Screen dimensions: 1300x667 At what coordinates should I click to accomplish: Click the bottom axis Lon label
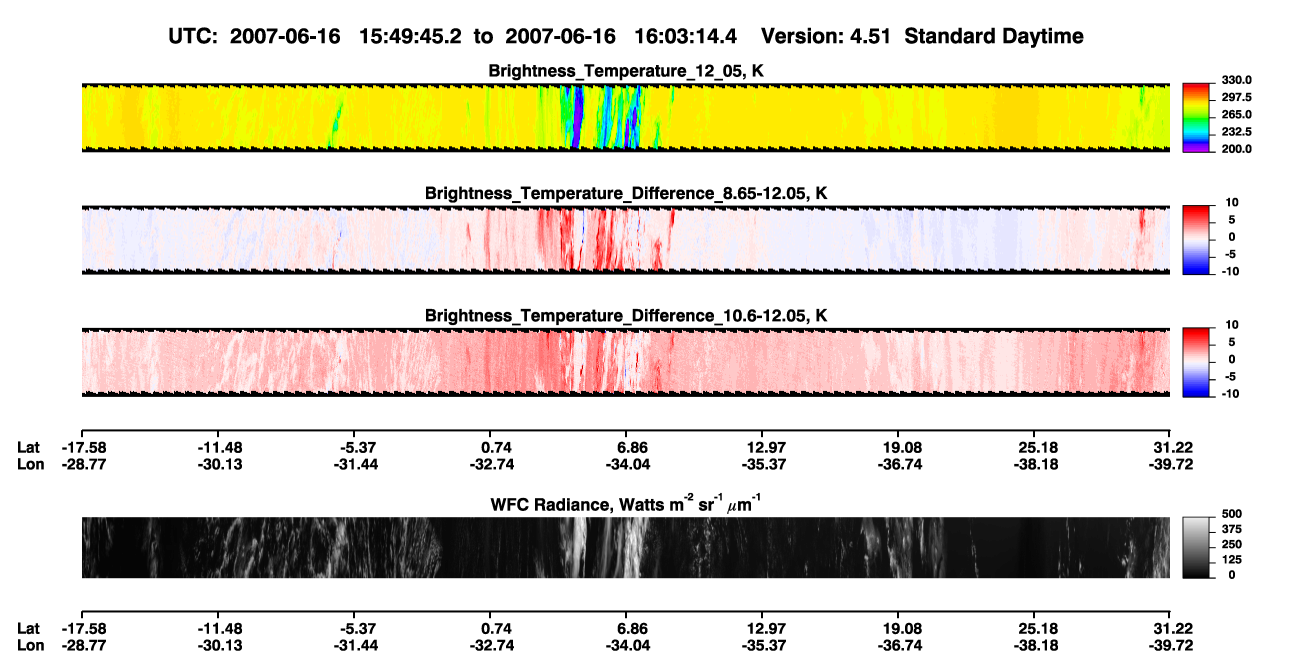[30, 645]
